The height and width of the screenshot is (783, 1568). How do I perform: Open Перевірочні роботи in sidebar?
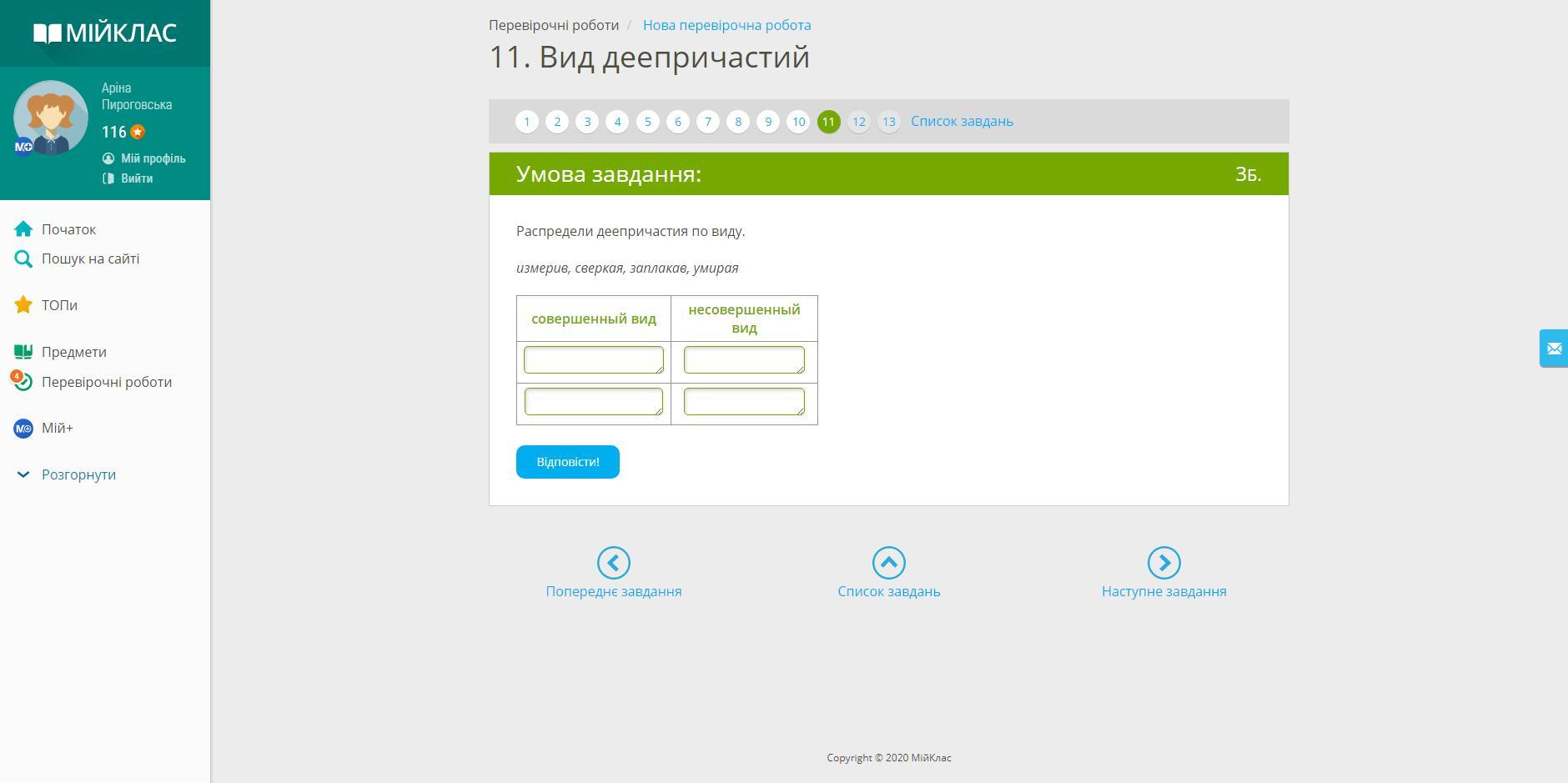107,382
